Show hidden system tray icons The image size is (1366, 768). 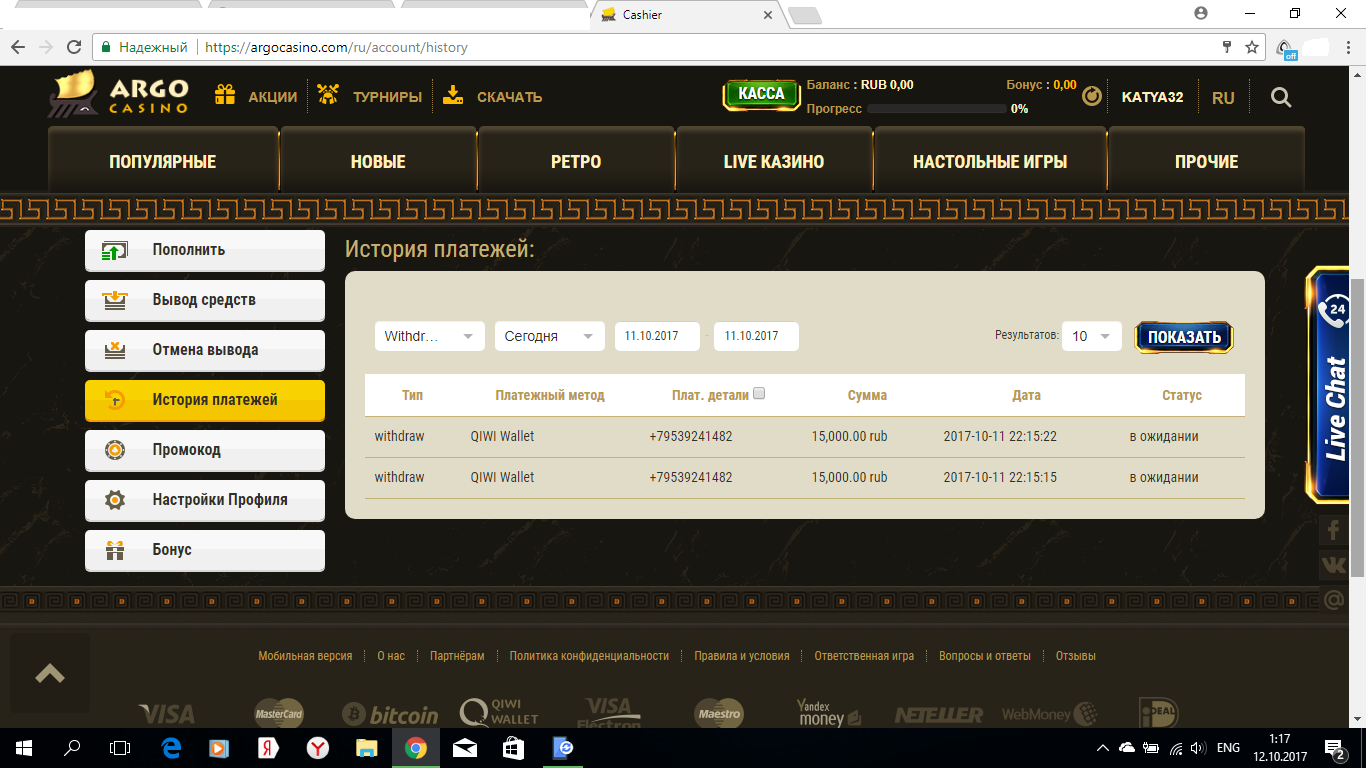coord(1103,748)
